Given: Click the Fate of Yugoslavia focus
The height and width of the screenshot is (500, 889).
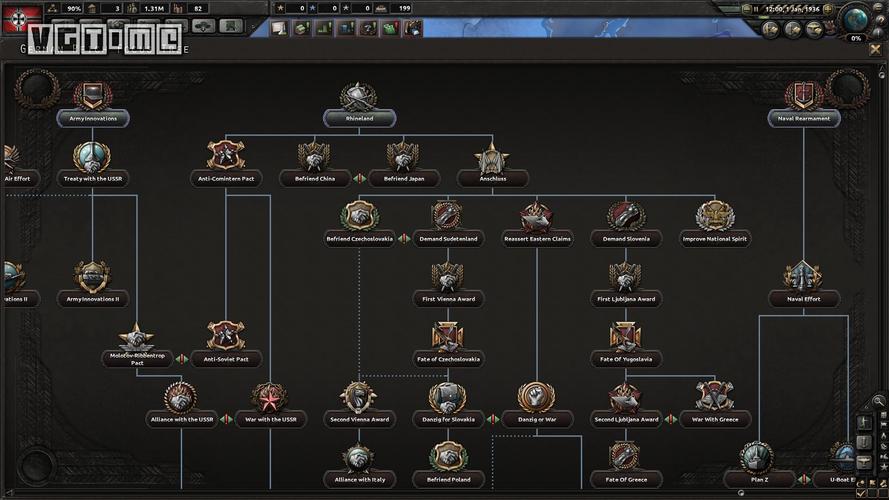Looking at the screenshot, I should [x=625, y=338].
